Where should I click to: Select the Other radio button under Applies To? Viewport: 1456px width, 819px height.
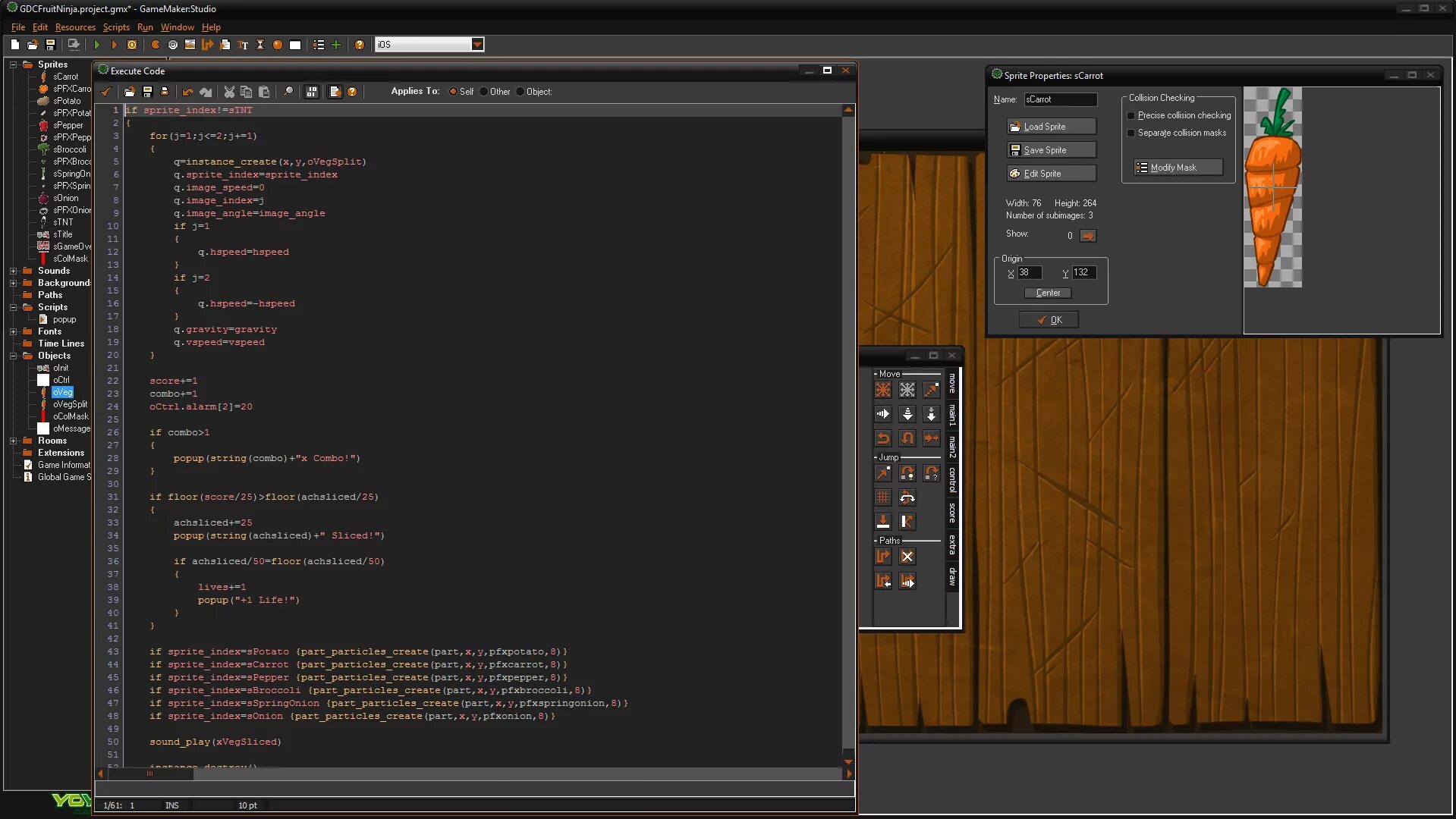[484, 91]
